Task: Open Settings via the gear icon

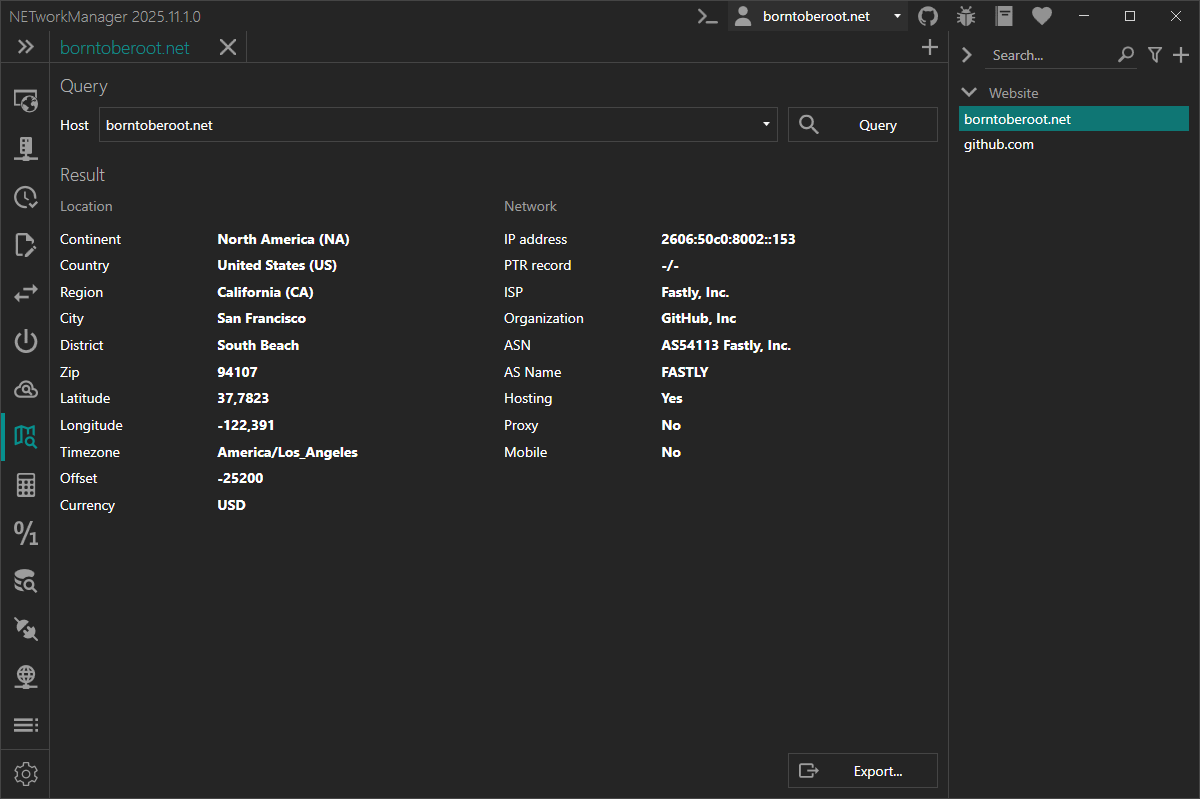Action: point(26,774)
